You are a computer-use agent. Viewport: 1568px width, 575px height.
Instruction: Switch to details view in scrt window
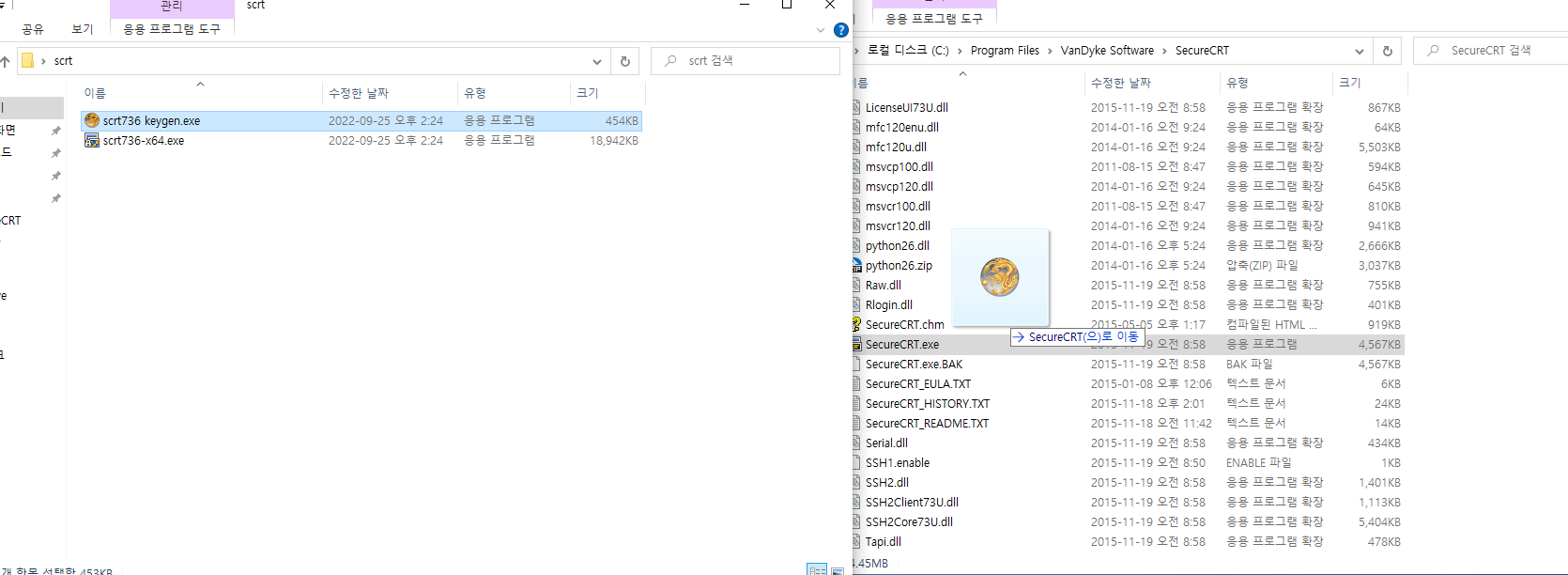point(817,569)
